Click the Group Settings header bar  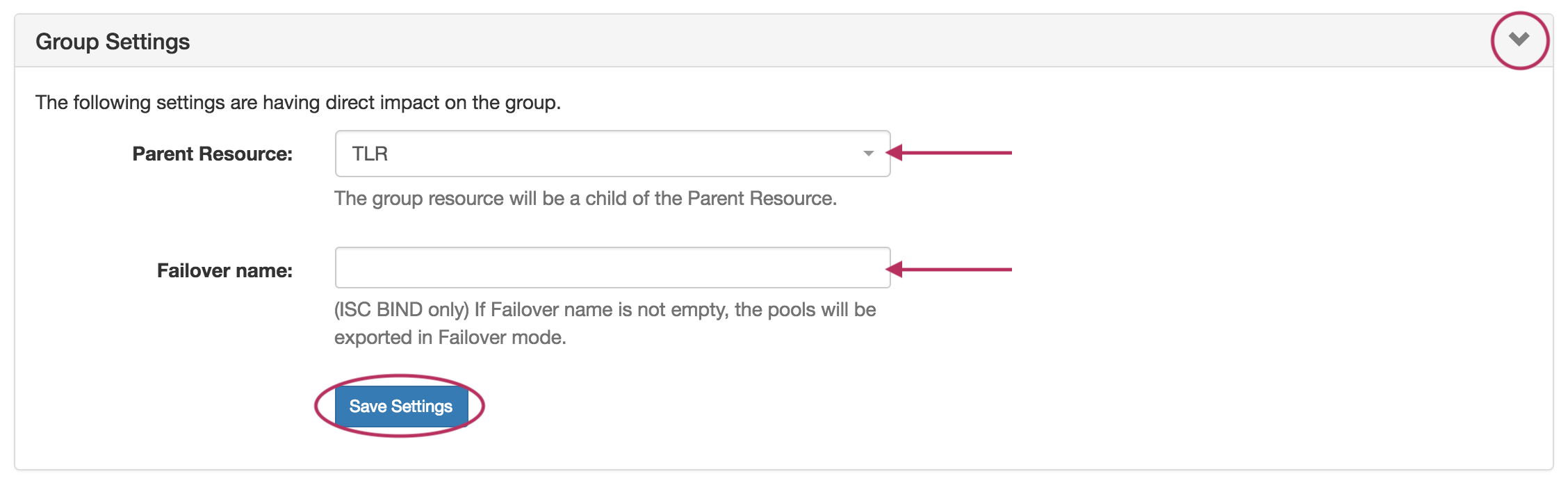[x=765, y=42]
